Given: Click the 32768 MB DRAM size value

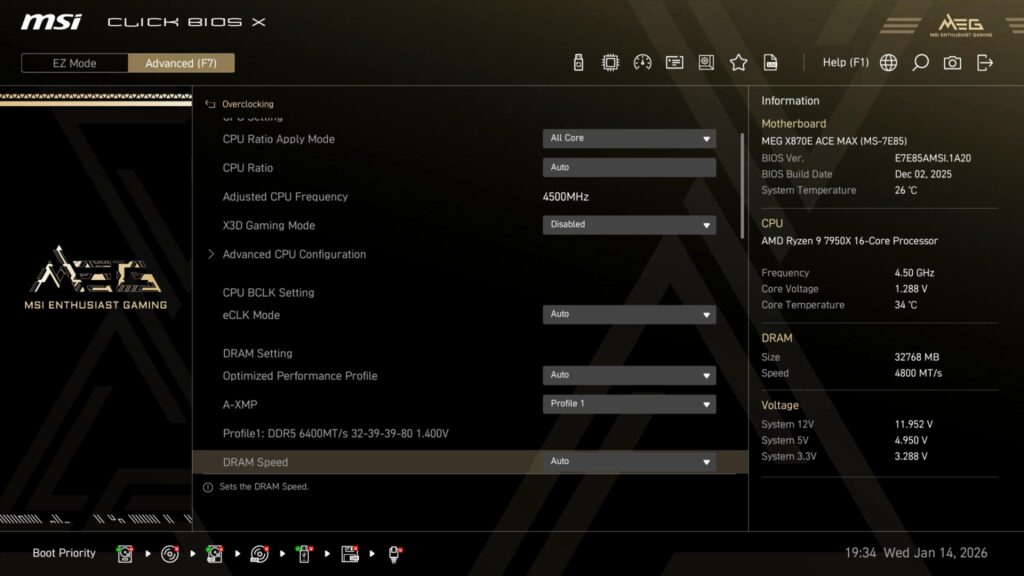Looking at the screenshot, I should (917, 357).
